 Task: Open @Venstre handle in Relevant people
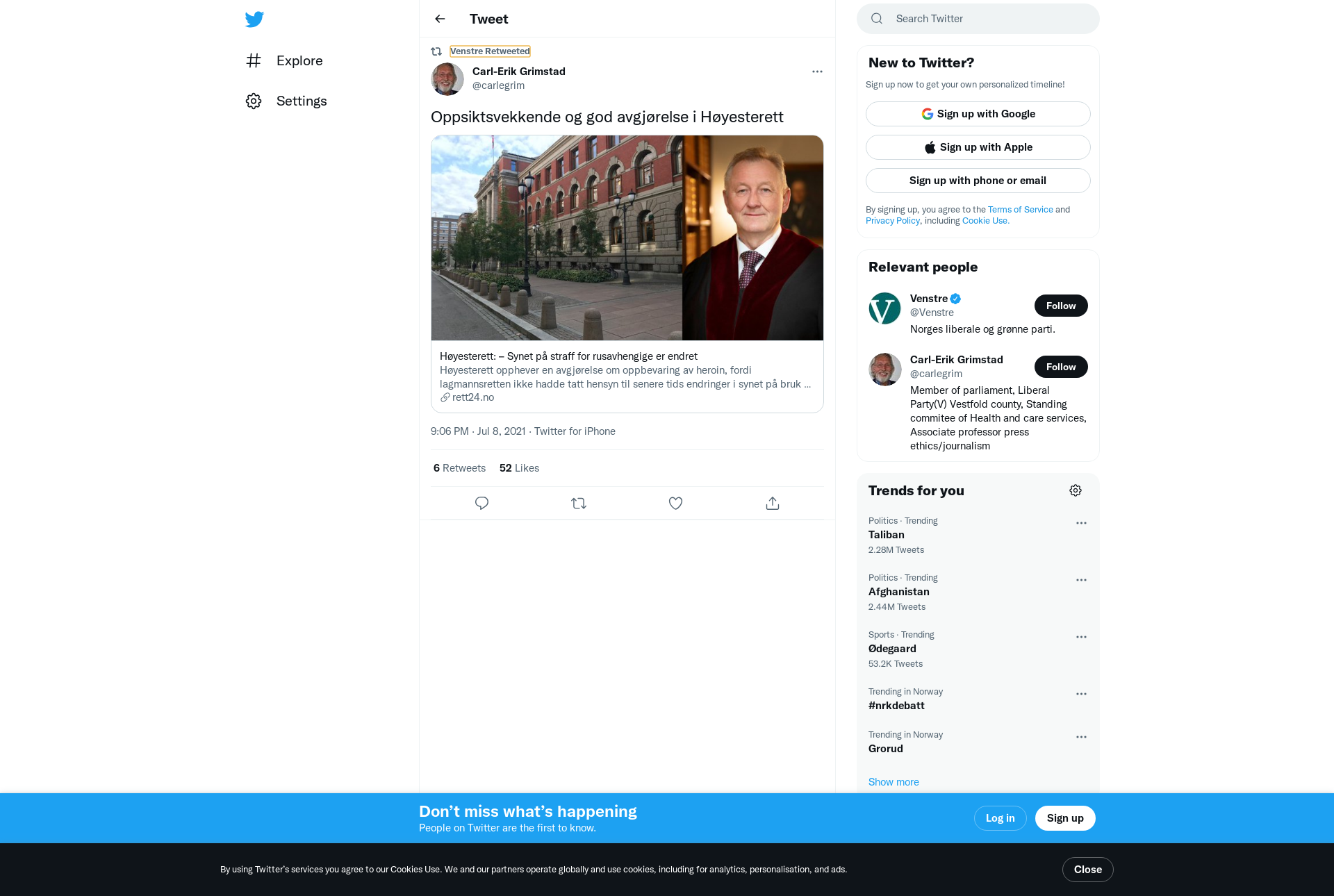[x=932, y=313]
